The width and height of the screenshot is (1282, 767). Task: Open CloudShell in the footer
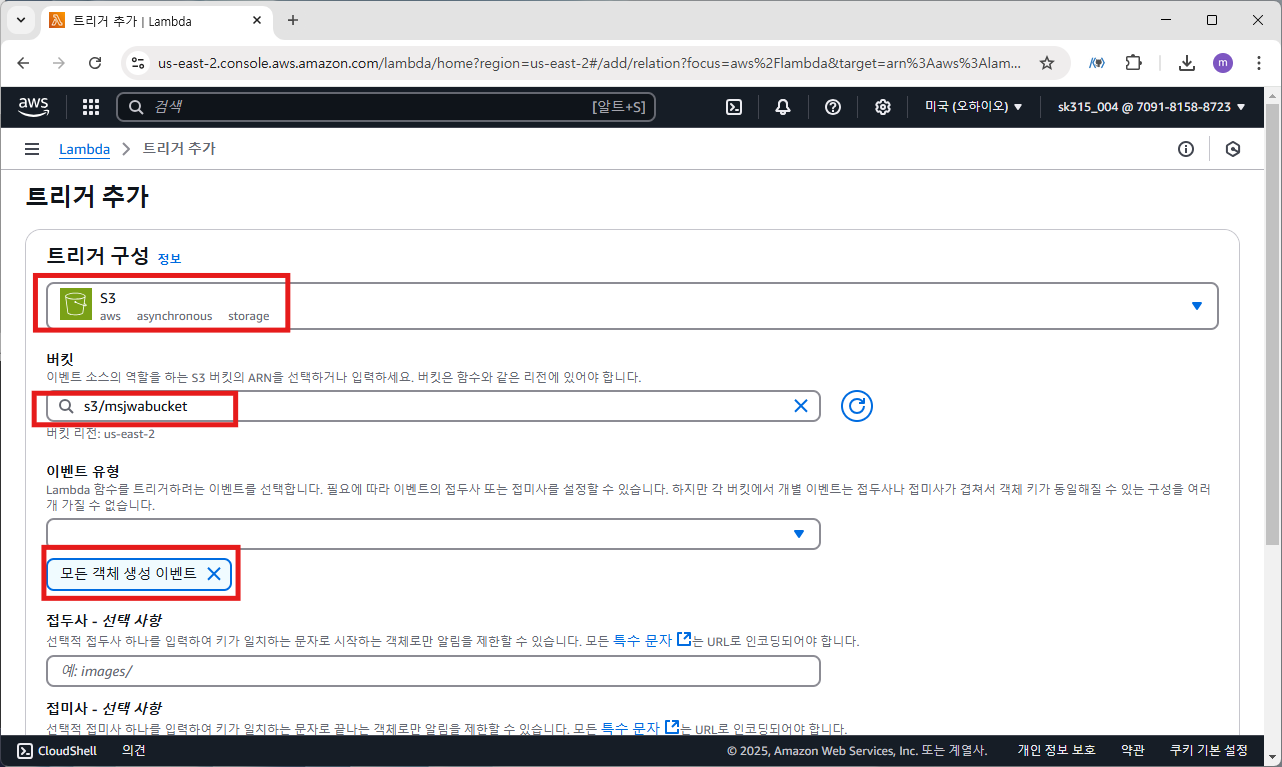[57, 750]
